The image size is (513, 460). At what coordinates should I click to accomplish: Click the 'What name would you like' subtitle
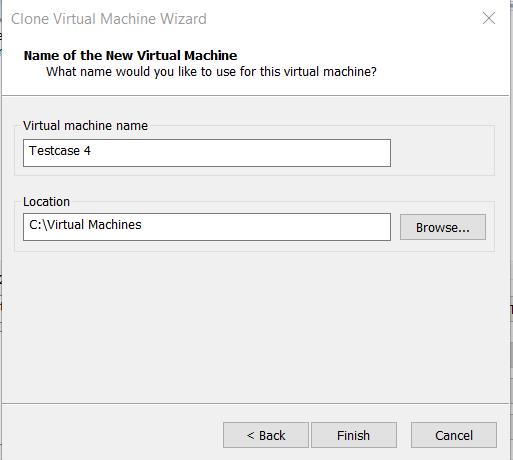coord(211,72)
